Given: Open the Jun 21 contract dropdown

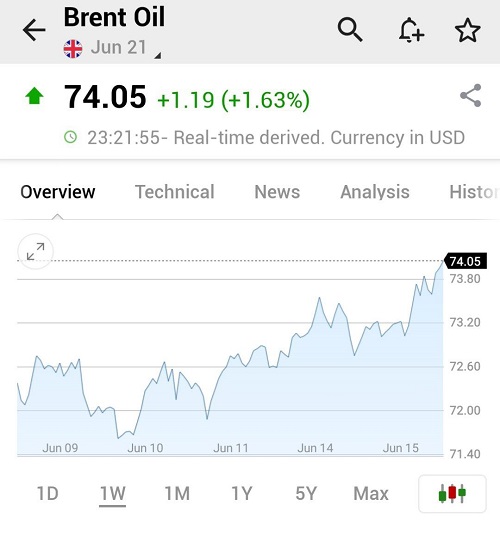Looking at the screenshot, I should 118,47.
